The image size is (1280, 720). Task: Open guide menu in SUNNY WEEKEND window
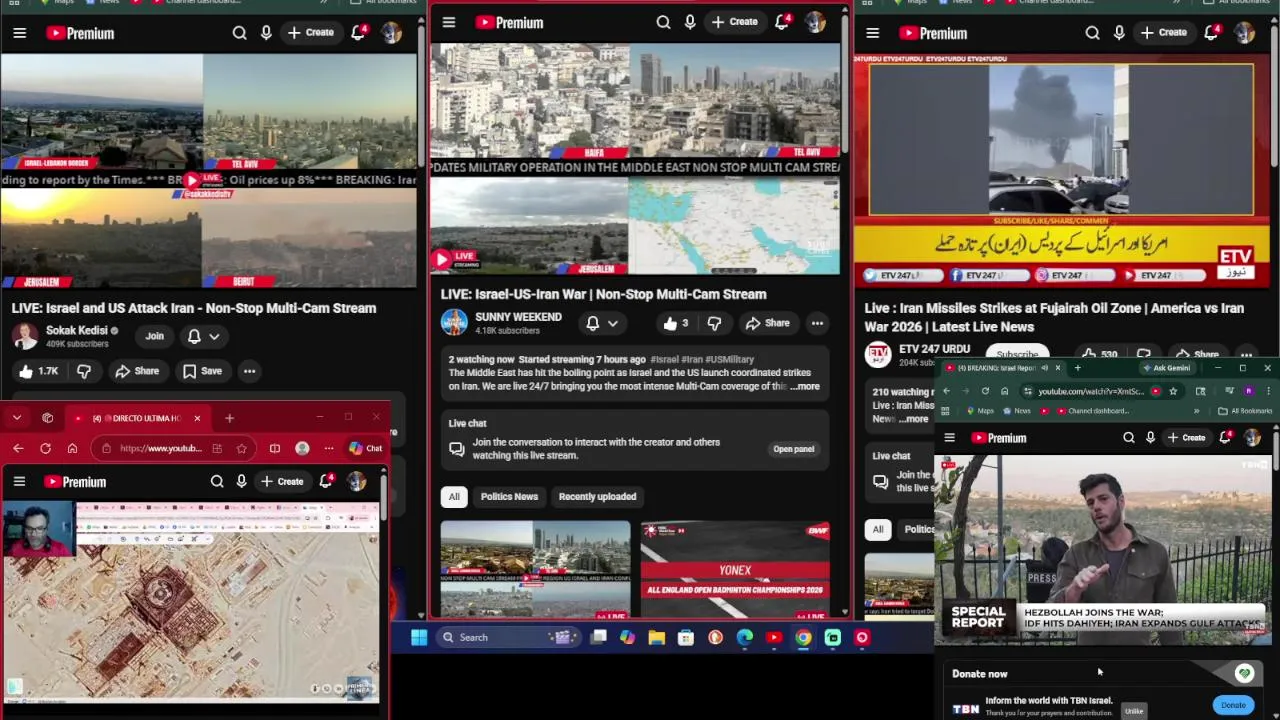click(x=449, y=22)
